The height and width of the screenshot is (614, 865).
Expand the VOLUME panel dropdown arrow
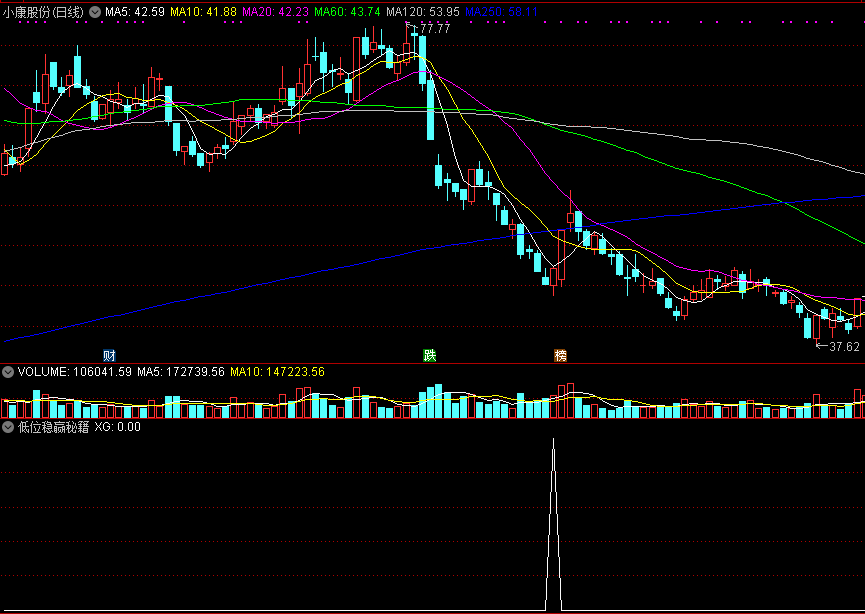tap(8, 372)
